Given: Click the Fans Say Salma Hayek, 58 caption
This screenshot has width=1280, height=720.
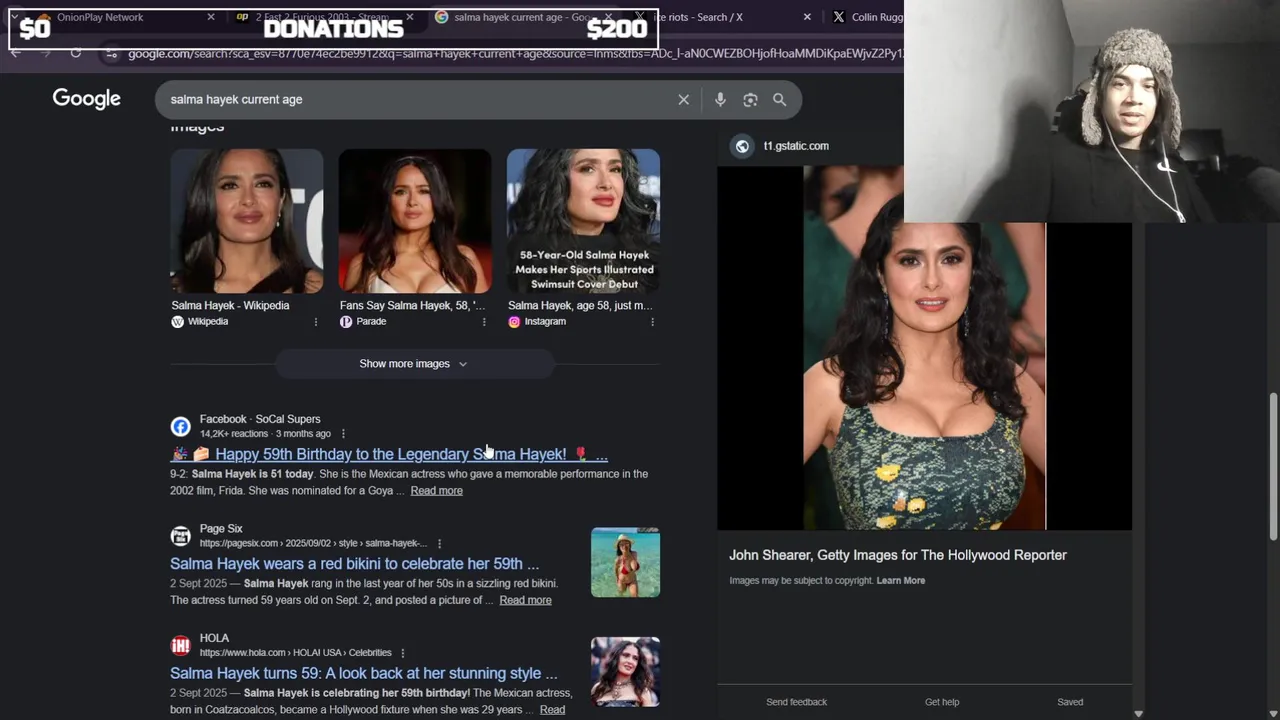Looking at the screenshot, I should tap(412, 306).
